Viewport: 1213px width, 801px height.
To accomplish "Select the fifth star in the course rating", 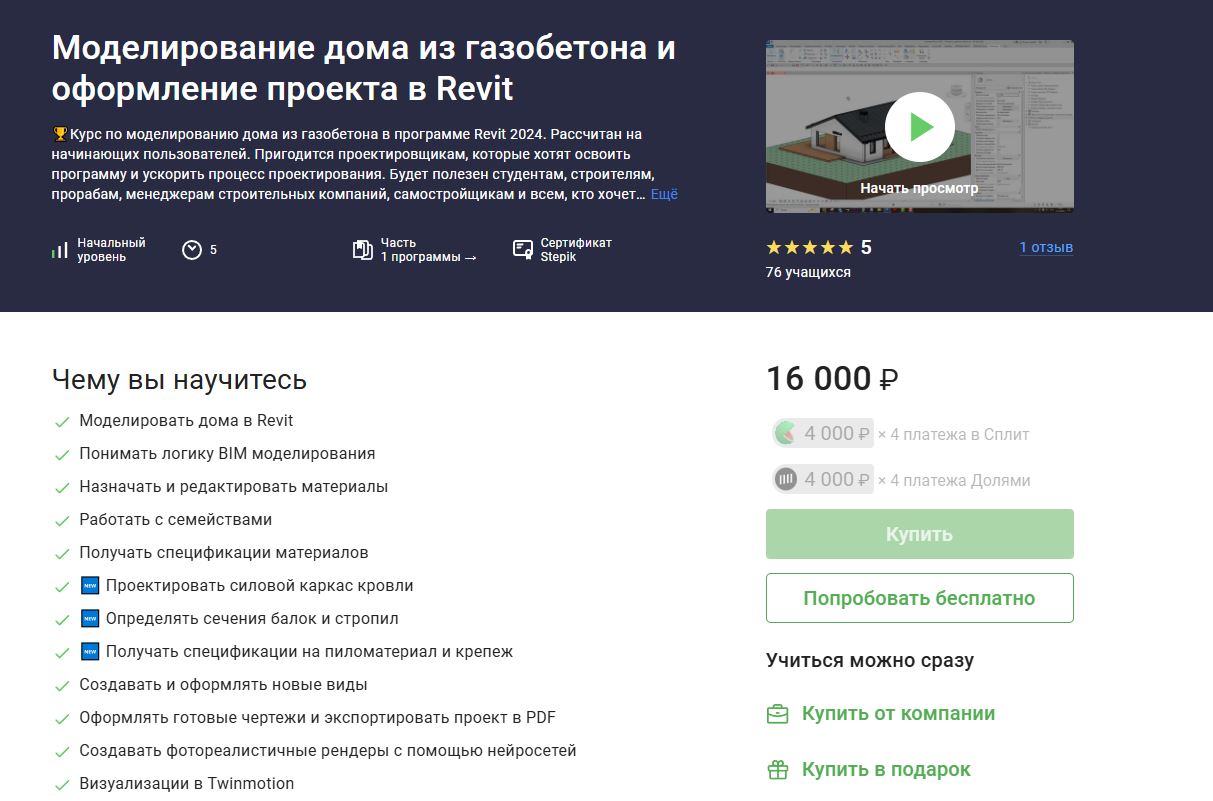I will [843, 246].
